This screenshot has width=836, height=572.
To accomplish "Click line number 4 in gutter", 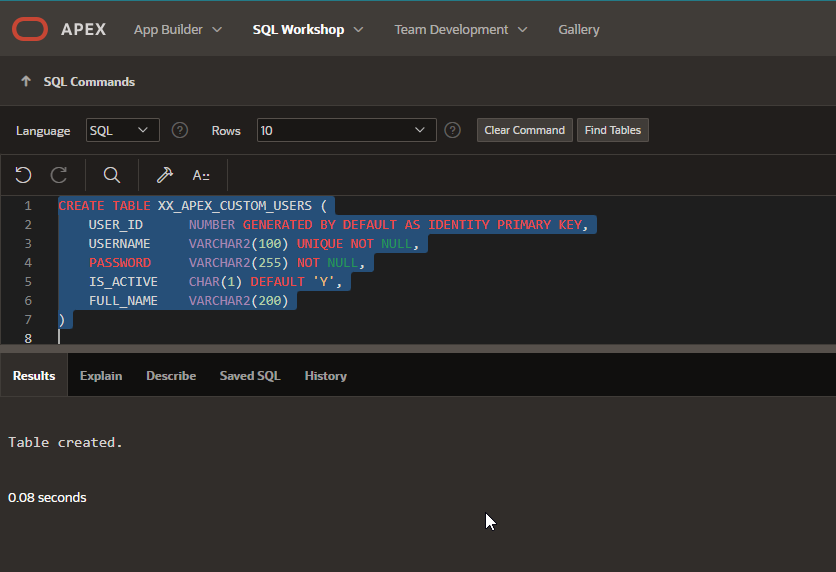I will tap(28, 263).
